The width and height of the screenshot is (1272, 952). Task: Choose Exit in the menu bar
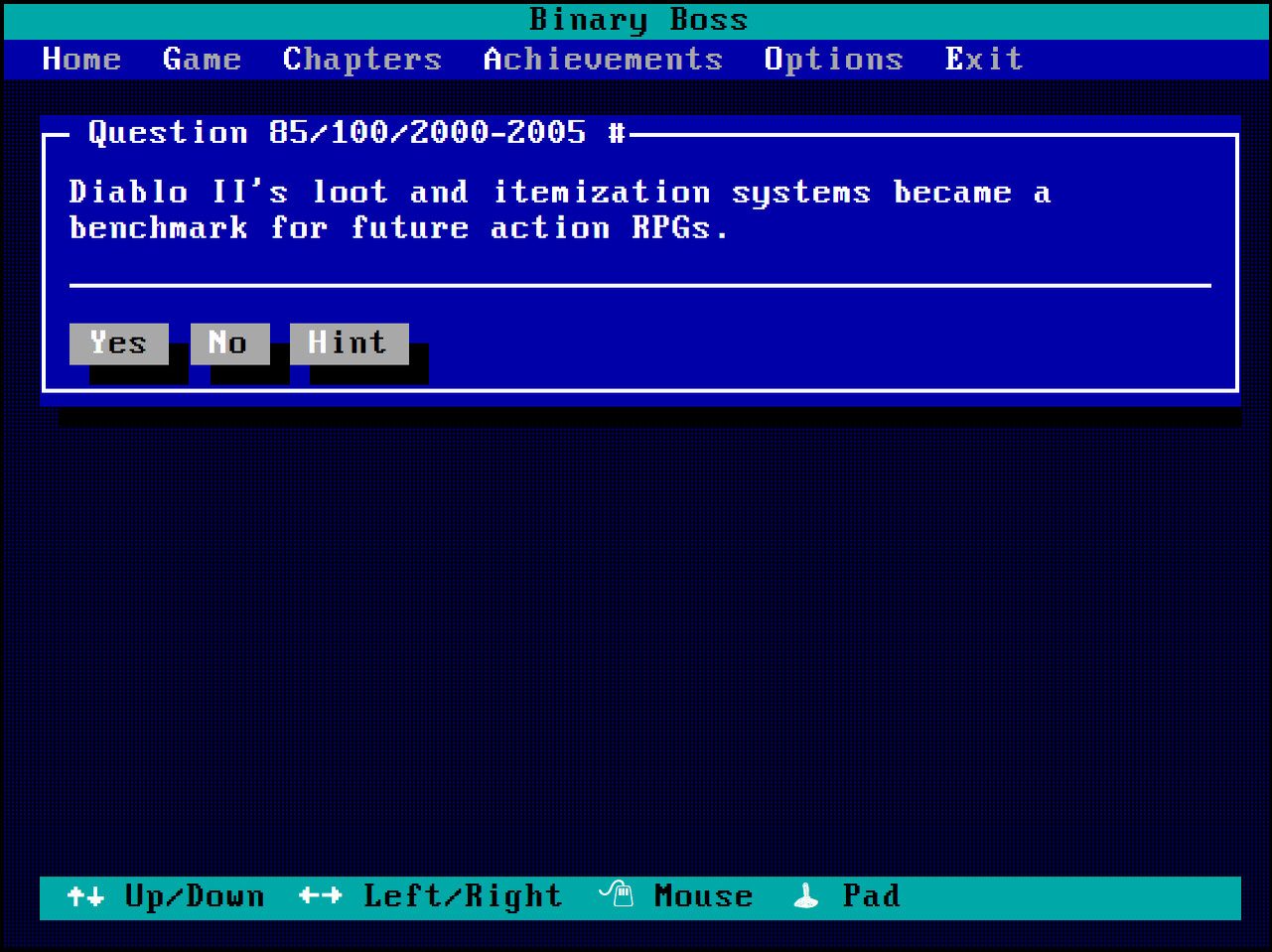tap(983, 60)
